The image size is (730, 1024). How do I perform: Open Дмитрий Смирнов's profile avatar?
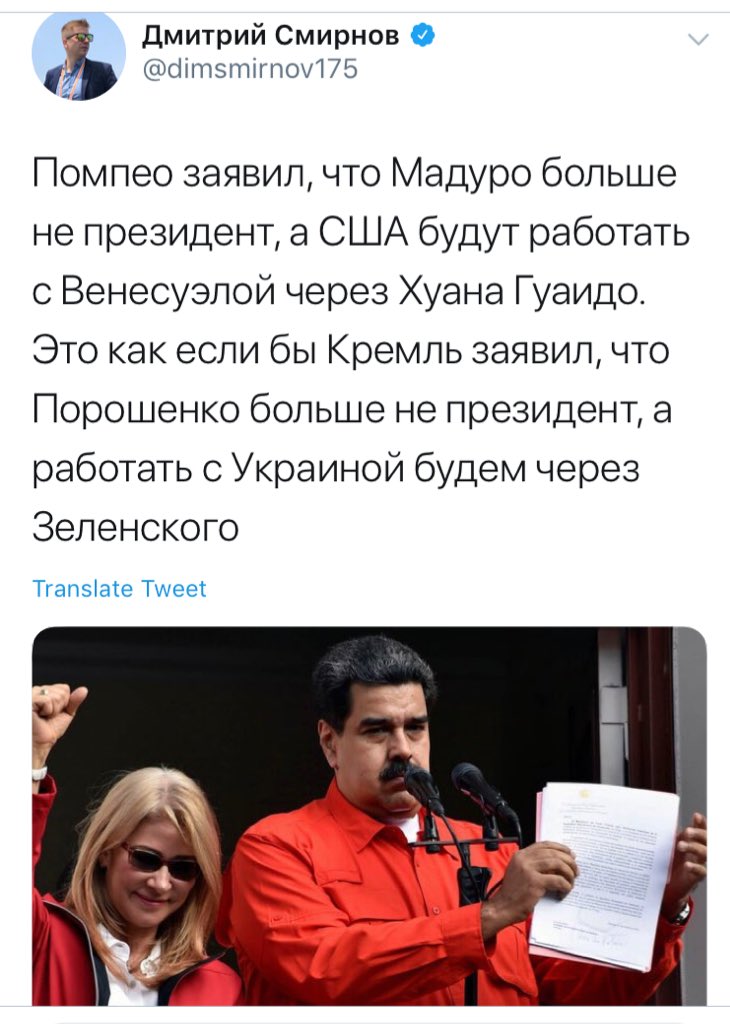pyautogui.click(x=78, y=56)
